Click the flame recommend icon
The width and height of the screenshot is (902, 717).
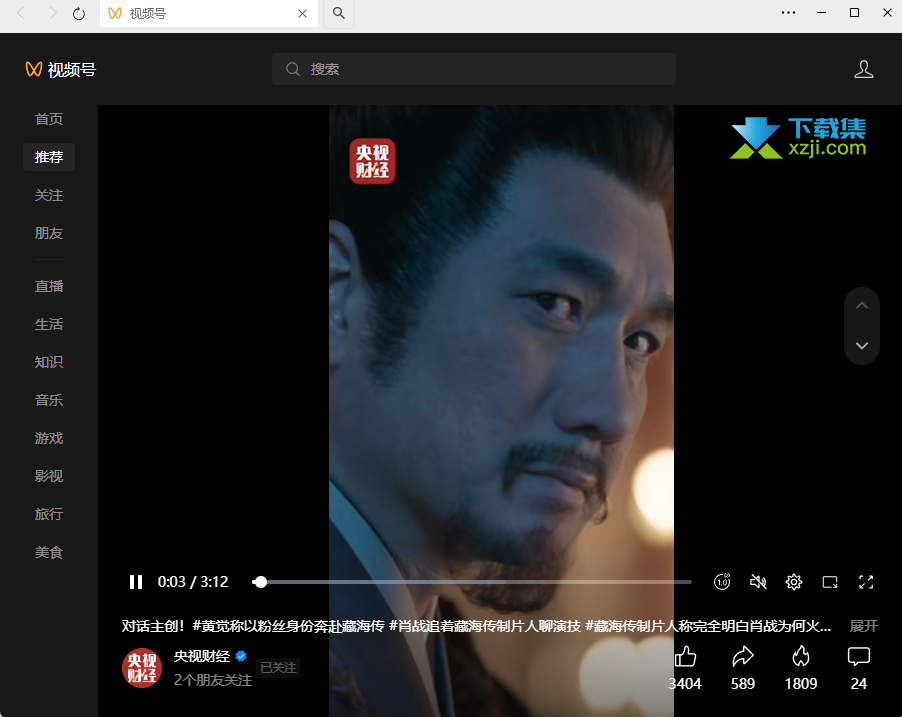[x=801, y=657]
